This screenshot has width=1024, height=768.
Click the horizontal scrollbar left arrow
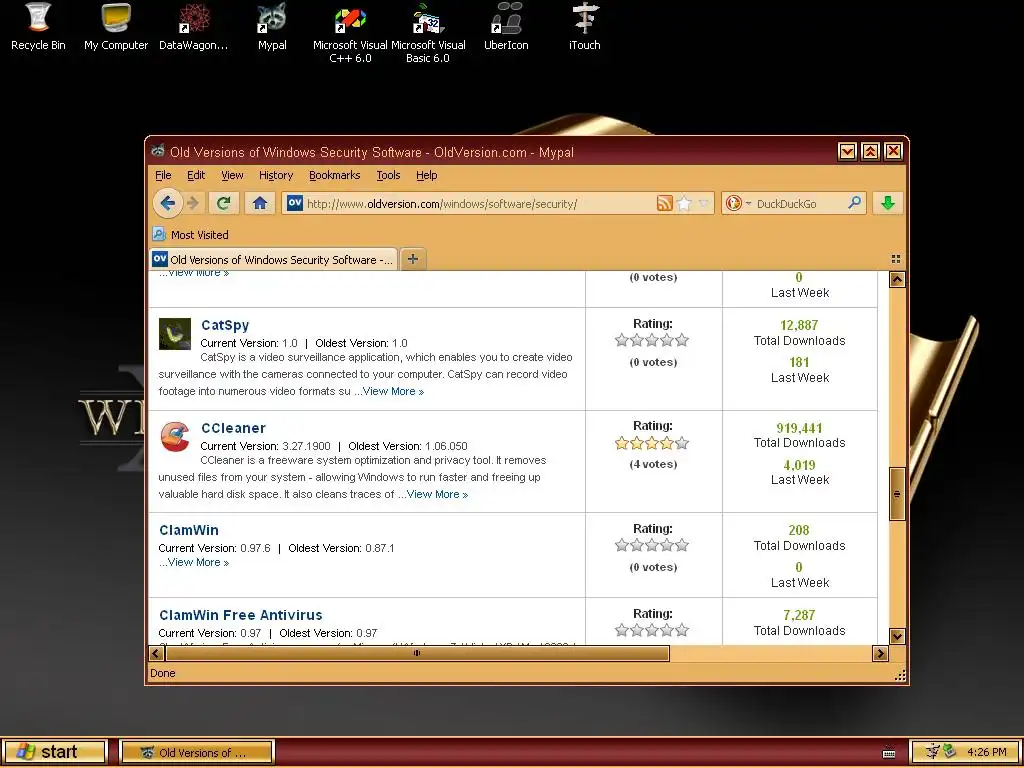coord(156,653)
